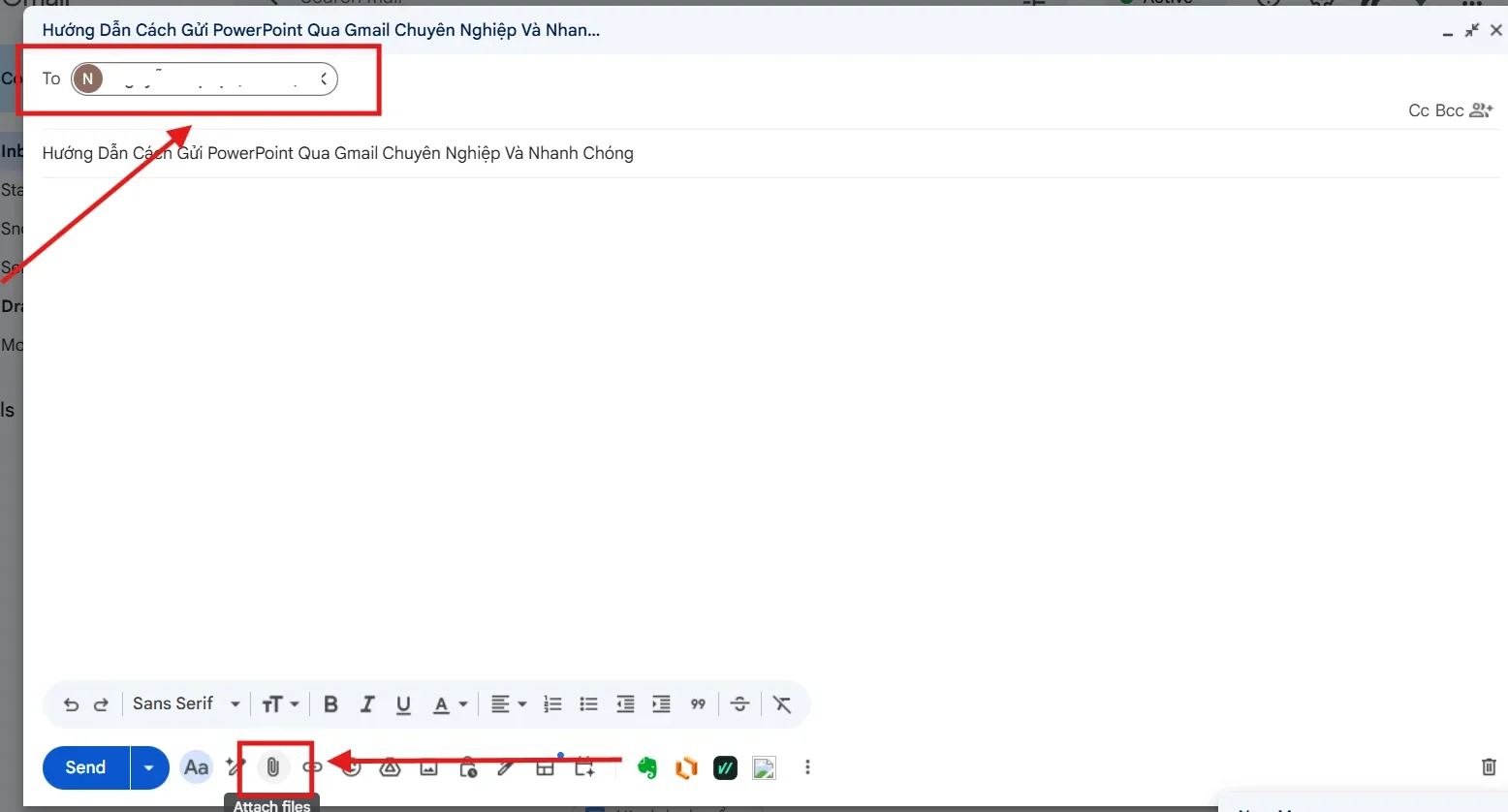Open More options three-dot menu

[807, 767]
